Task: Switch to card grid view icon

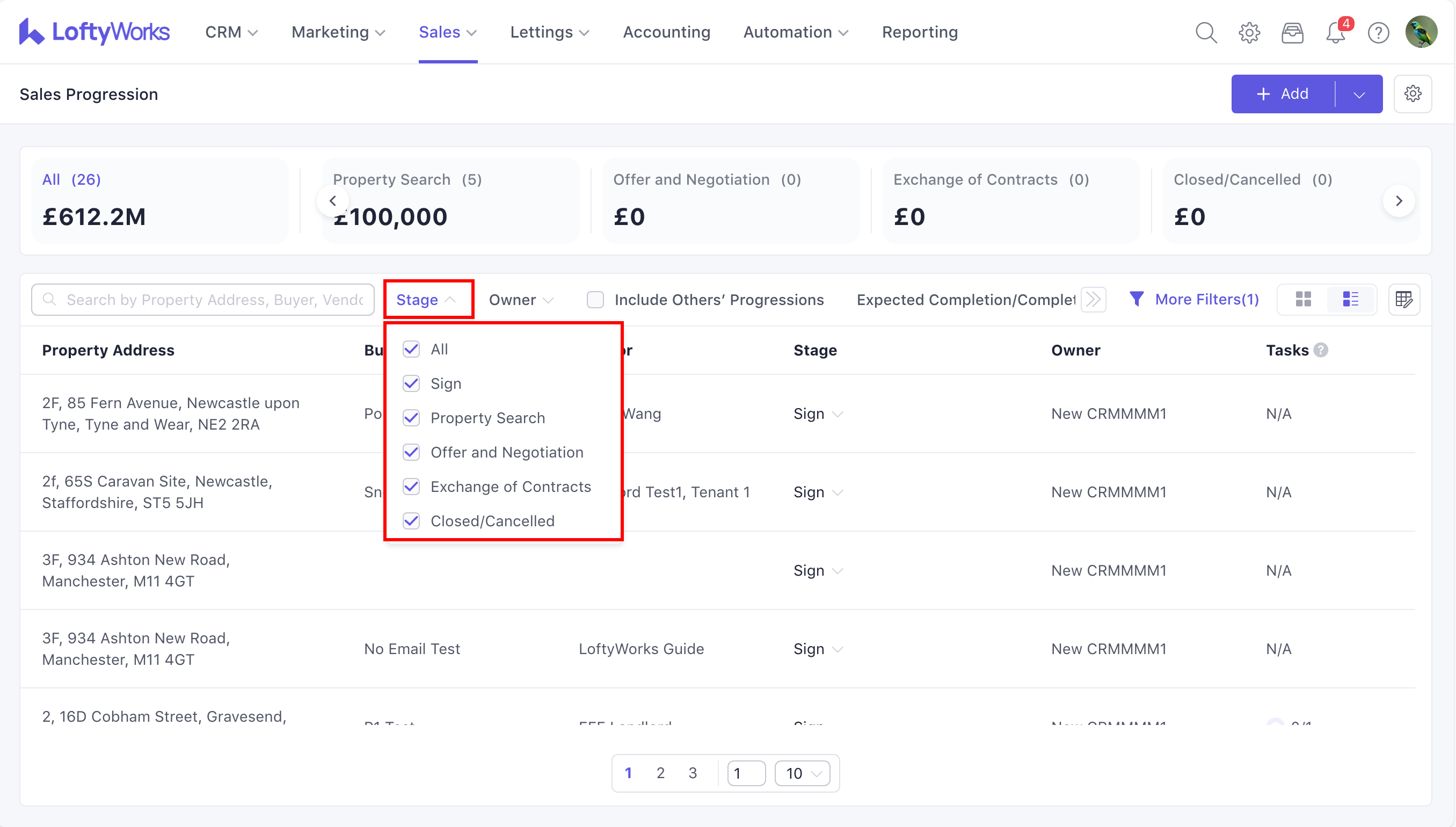Action: 1303,299
